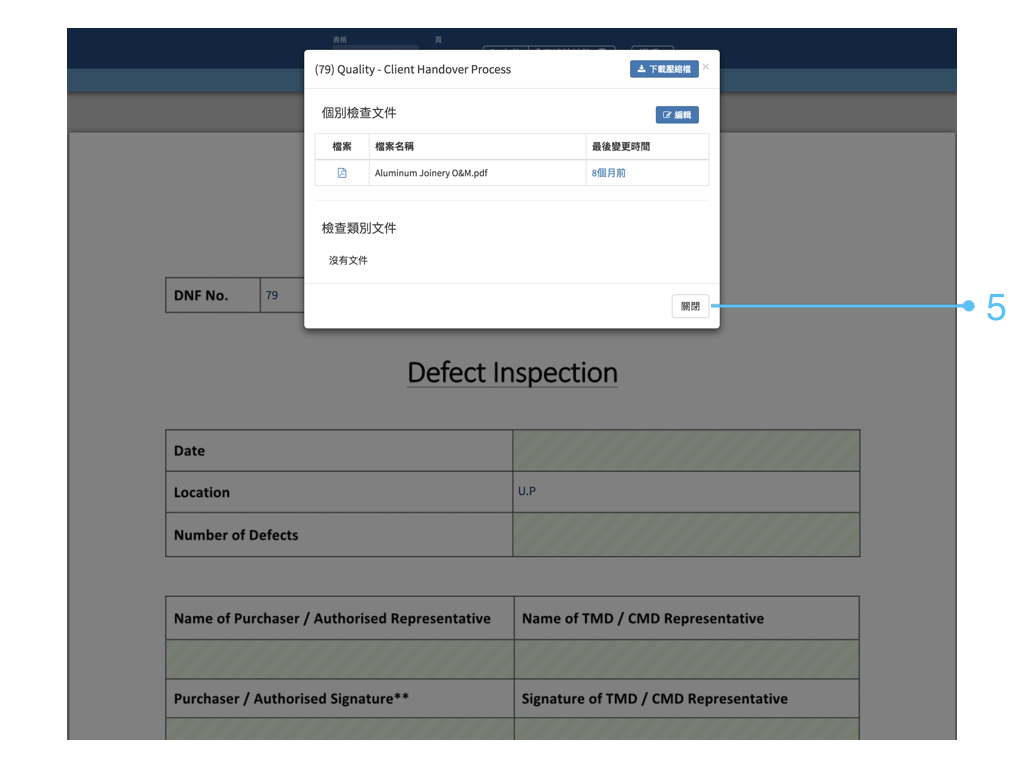Select the 檔案名稱 column header

tap(394, 147)
